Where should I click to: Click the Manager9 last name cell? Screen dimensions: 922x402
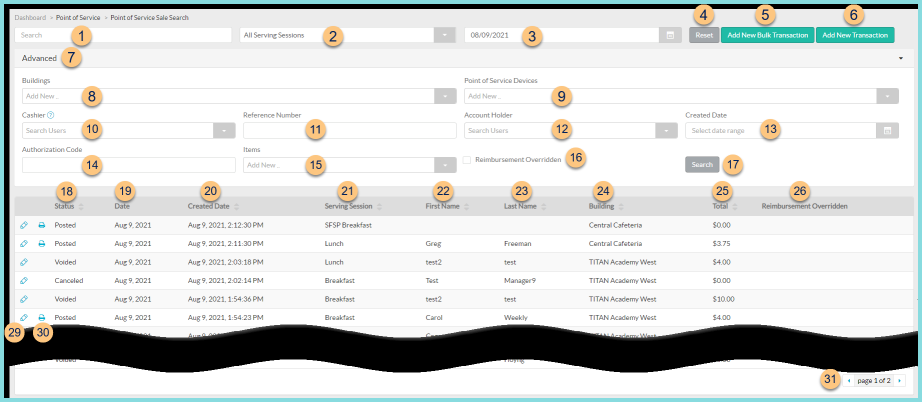pos(520,280)
